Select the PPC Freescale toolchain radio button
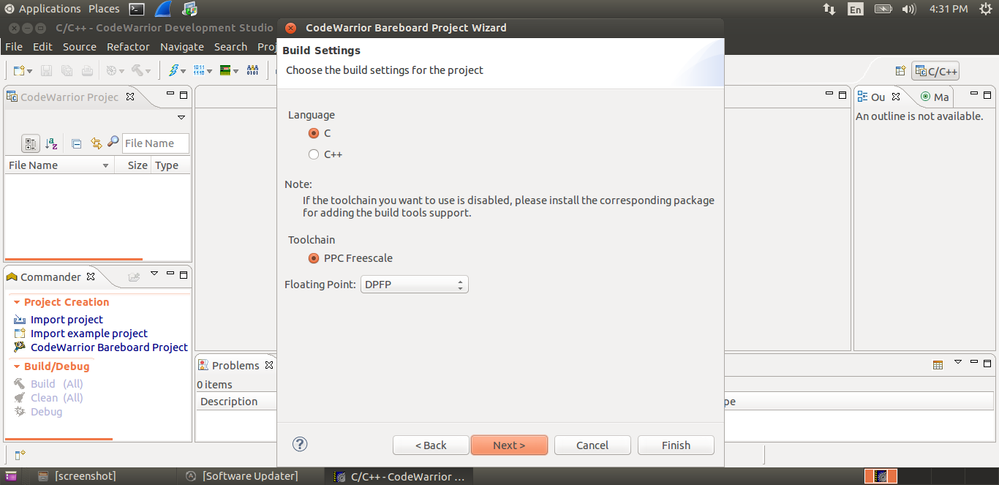The image size is (999, 485). (313, 258)
